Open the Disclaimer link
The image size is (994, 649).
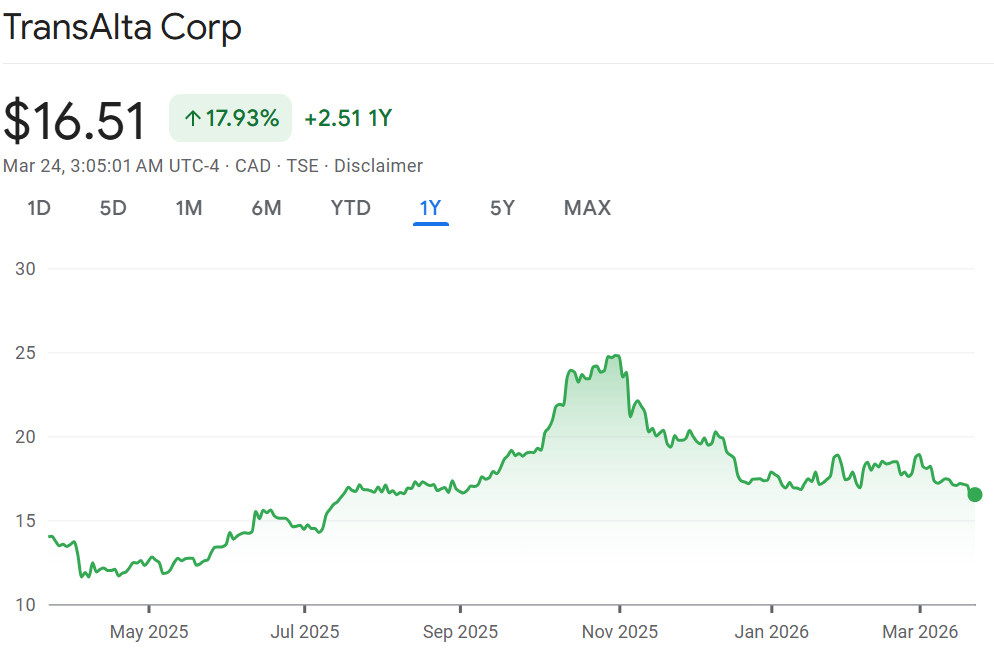point(378,166)
